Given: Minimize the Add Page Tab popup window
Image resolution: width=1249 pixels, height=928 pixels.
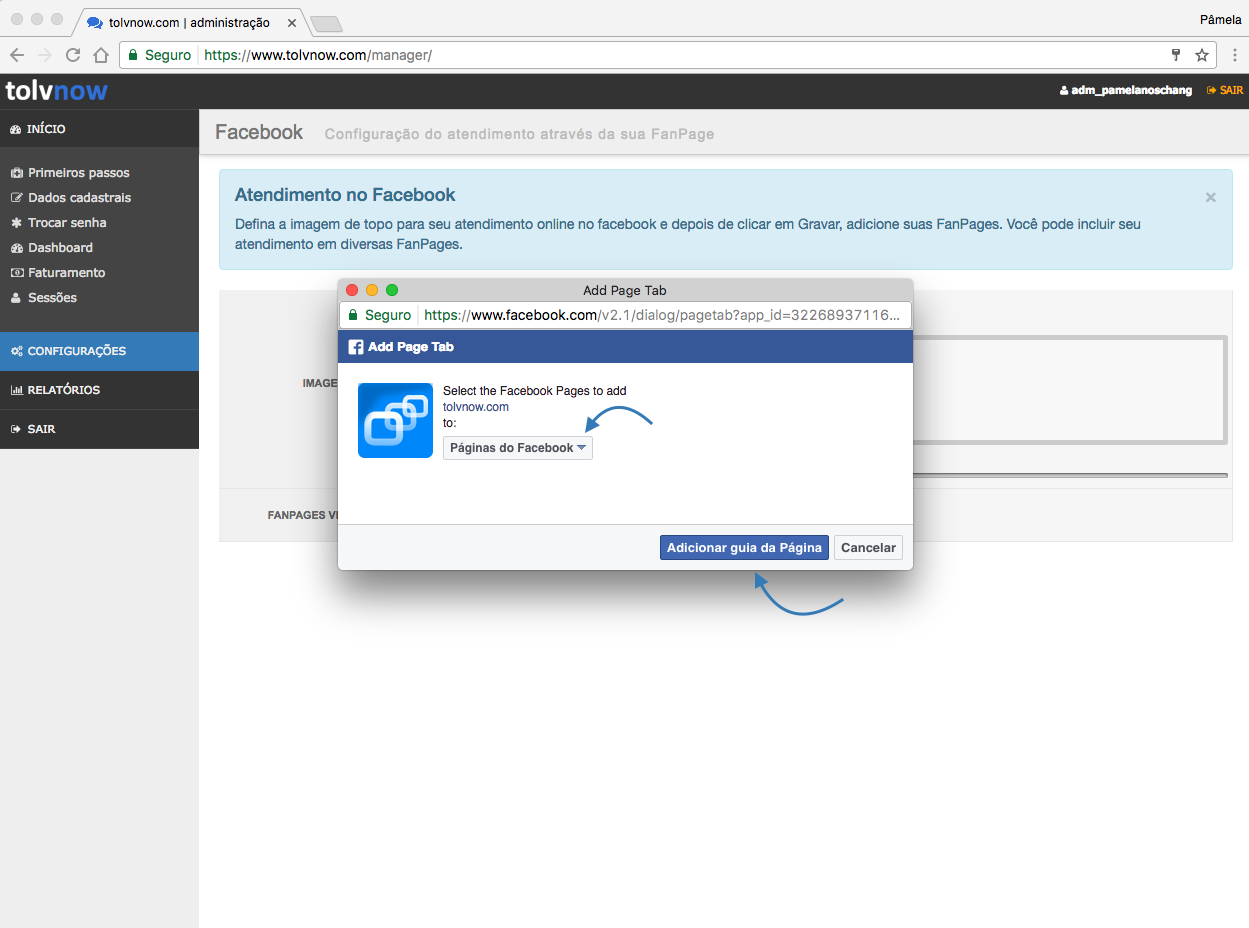Looking at the screenshot, I should [372, 290].
